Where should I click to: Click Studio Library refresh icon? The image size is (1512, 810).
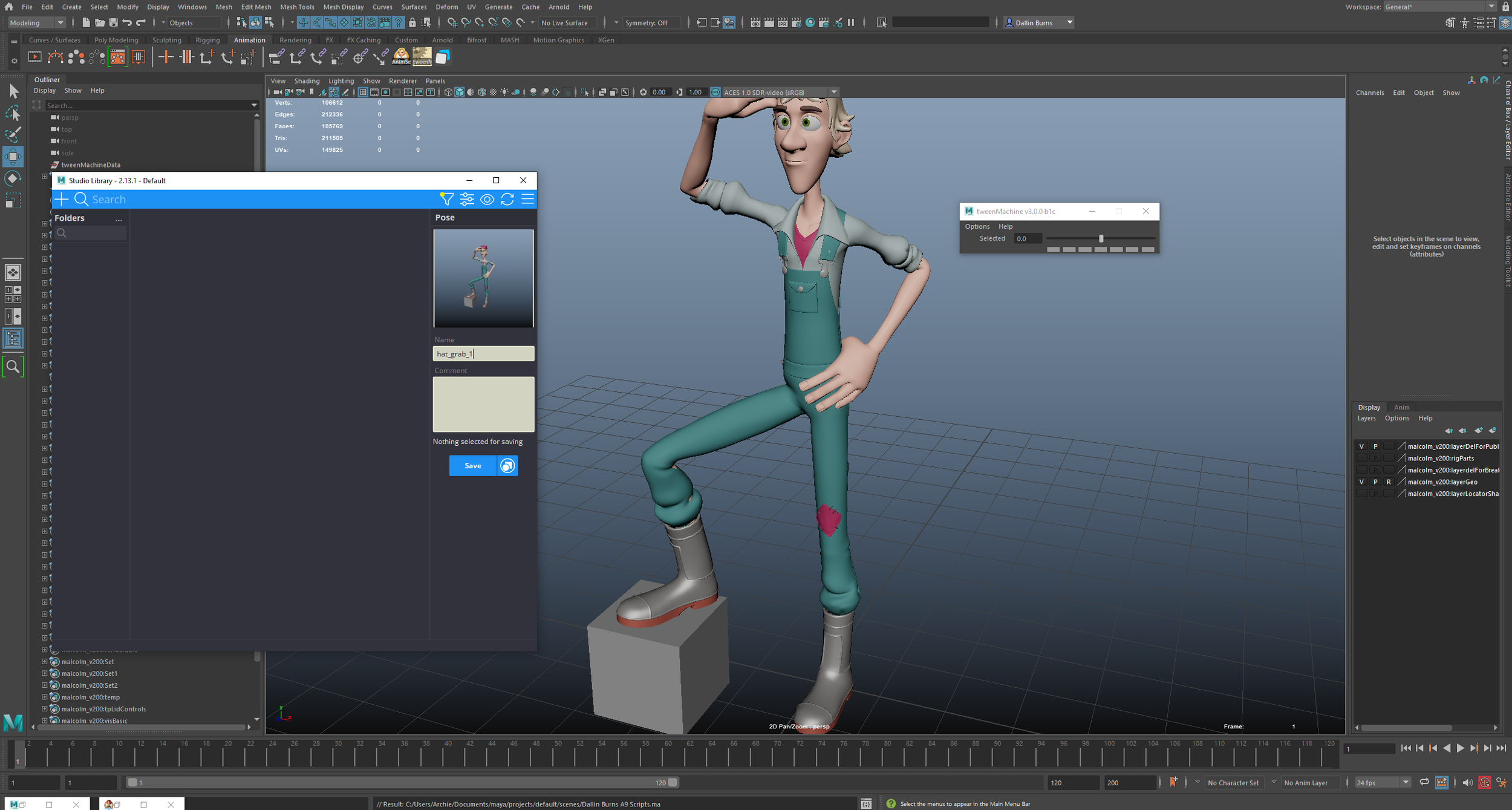[507, 199]
